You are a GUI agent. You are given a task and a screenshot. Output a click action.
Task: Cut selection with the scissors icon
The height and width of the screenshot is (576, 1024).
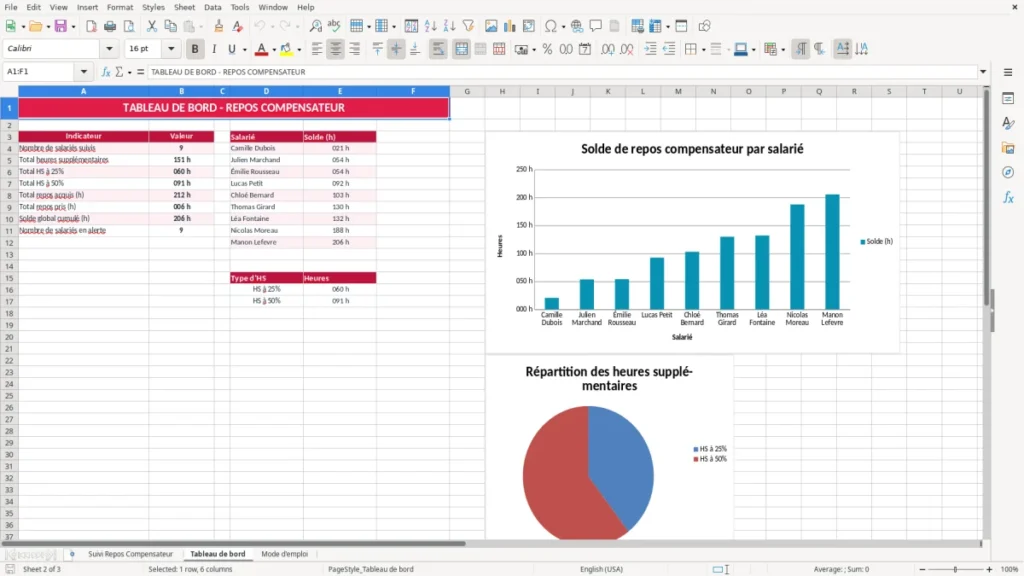(152, 26)
